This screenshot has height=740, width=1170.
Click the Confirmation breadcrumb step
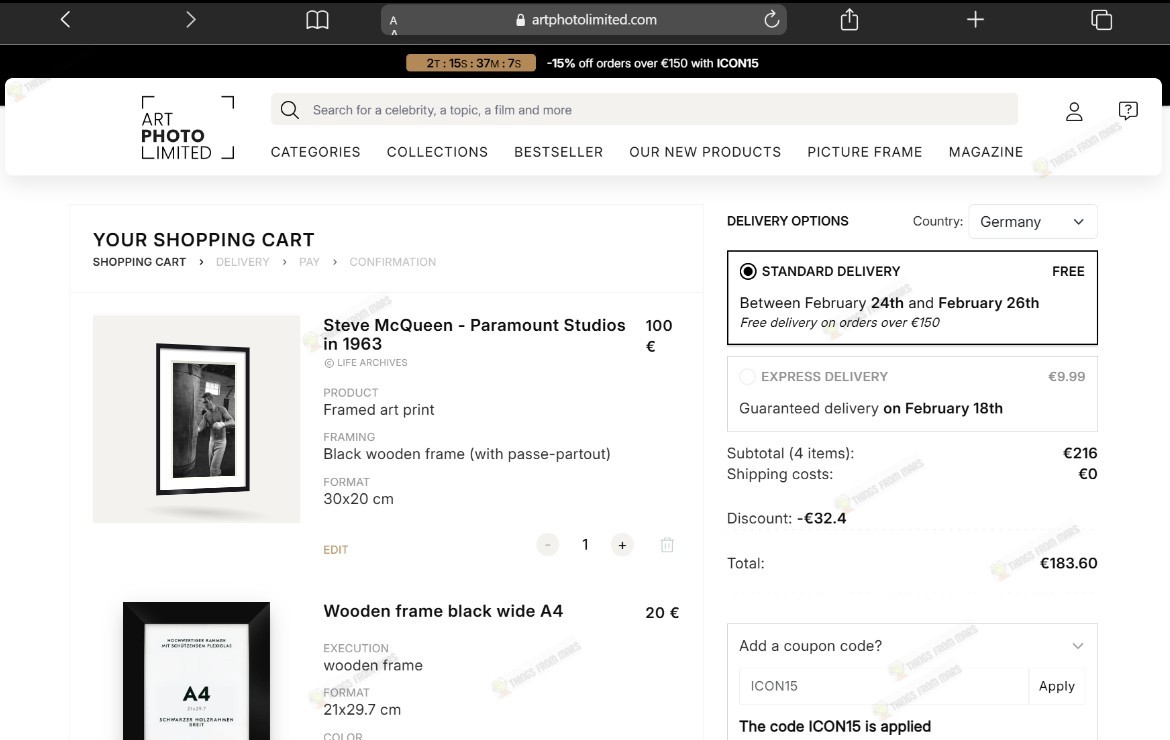pos(392,262)
